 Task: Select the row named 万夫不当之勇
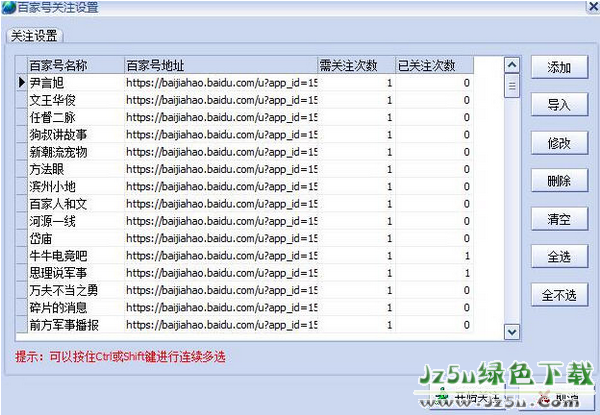245,290
